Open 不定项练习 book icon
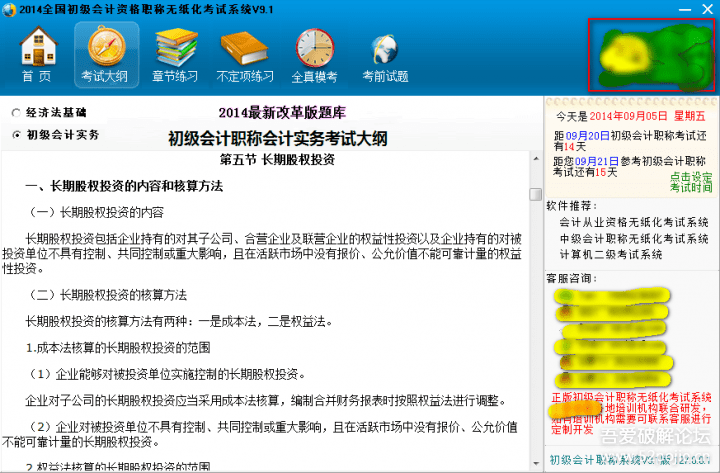This screenshot has width=720, height=473. coord(245,54)
